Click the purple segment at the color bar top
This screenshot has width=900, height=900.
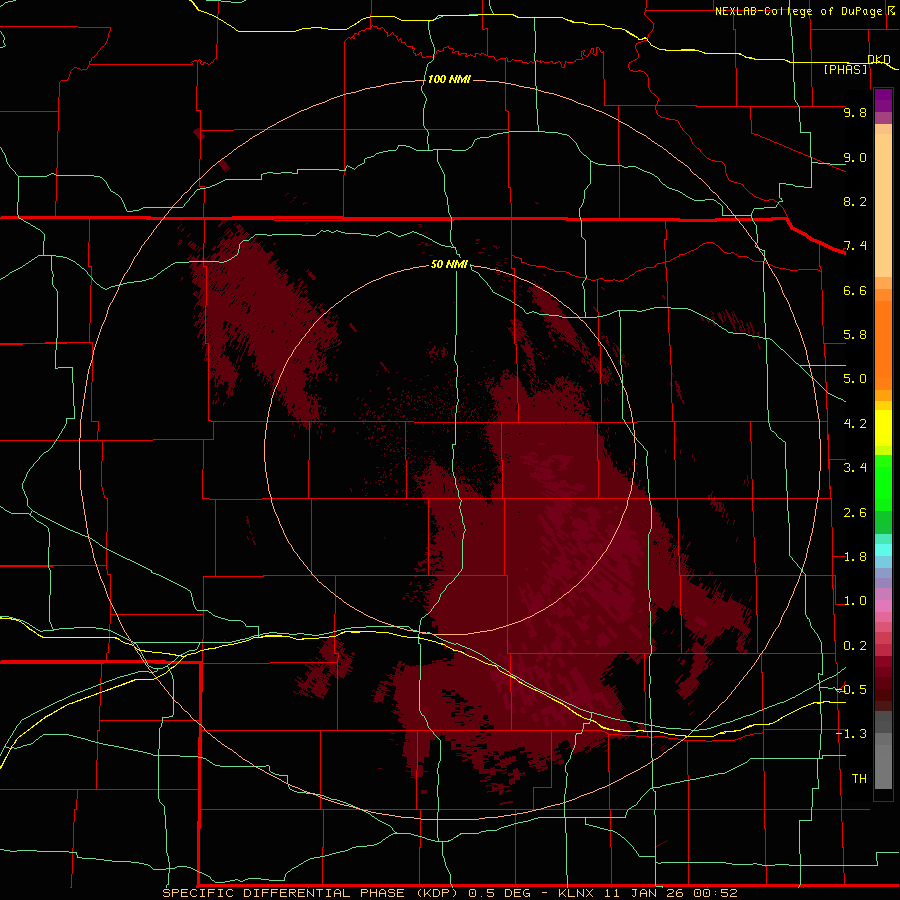(883, 100)
